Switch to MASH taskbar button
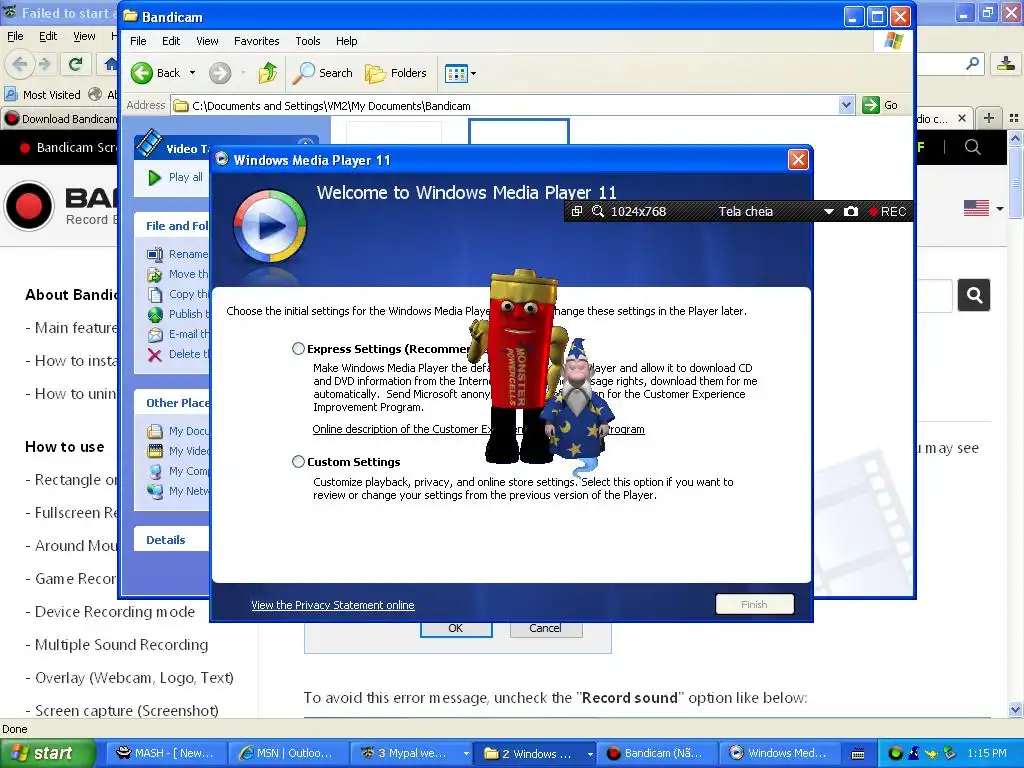Screen dimensions: 1024x768 166,754
